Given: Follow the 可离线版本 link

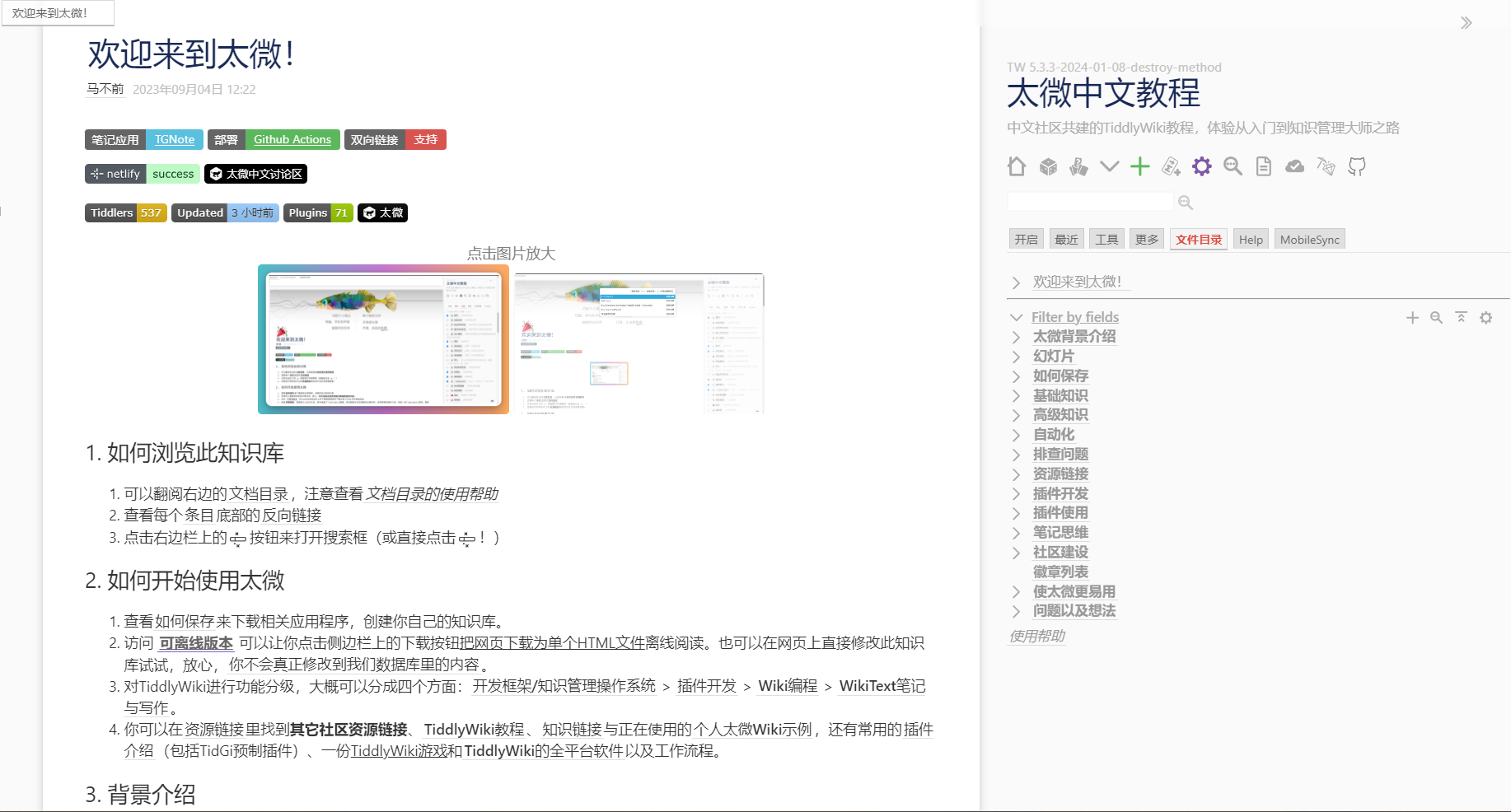Looking at the screenshot, I should (196, 643).
